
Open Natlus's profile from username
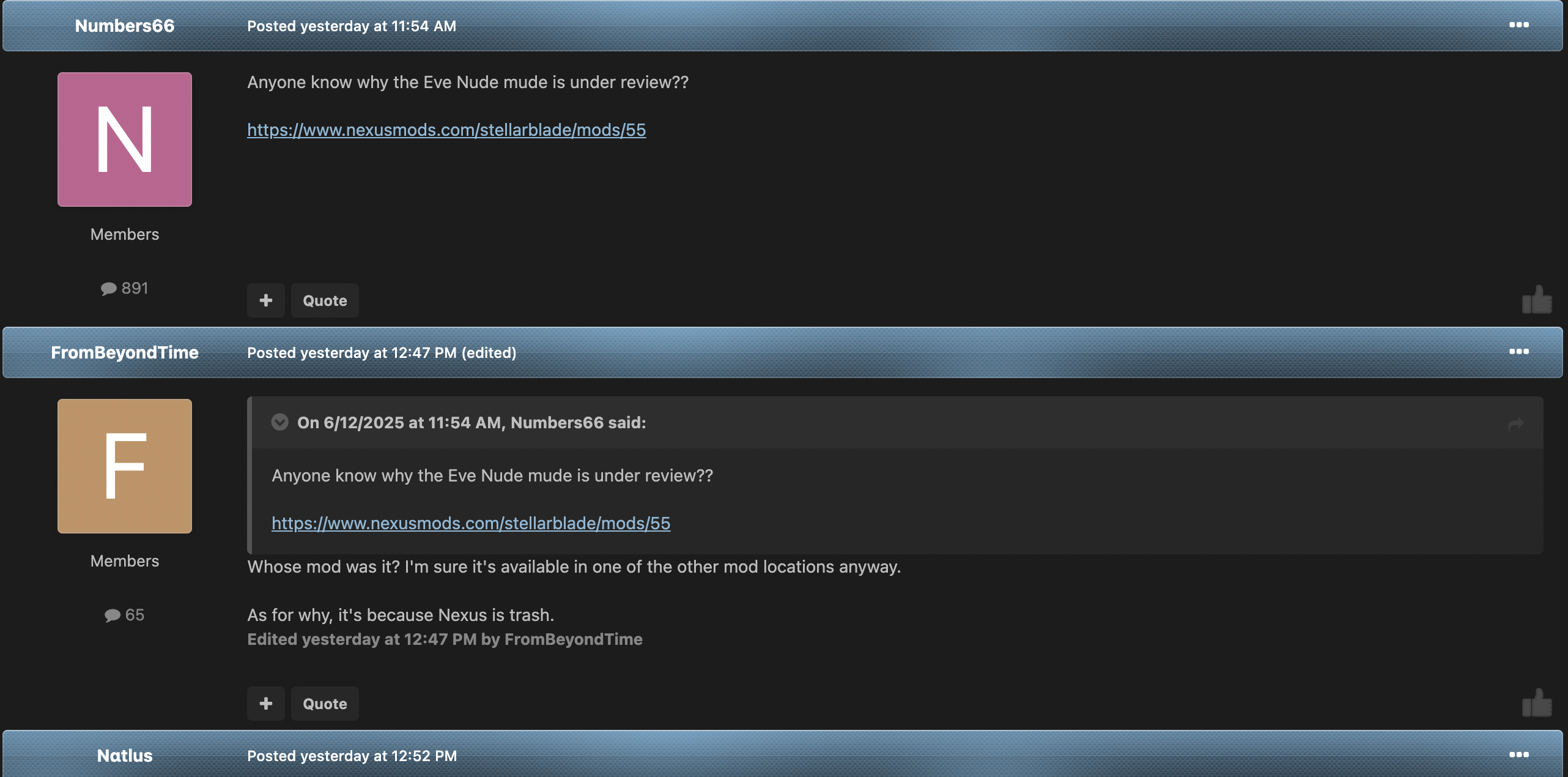pos(125,756)
